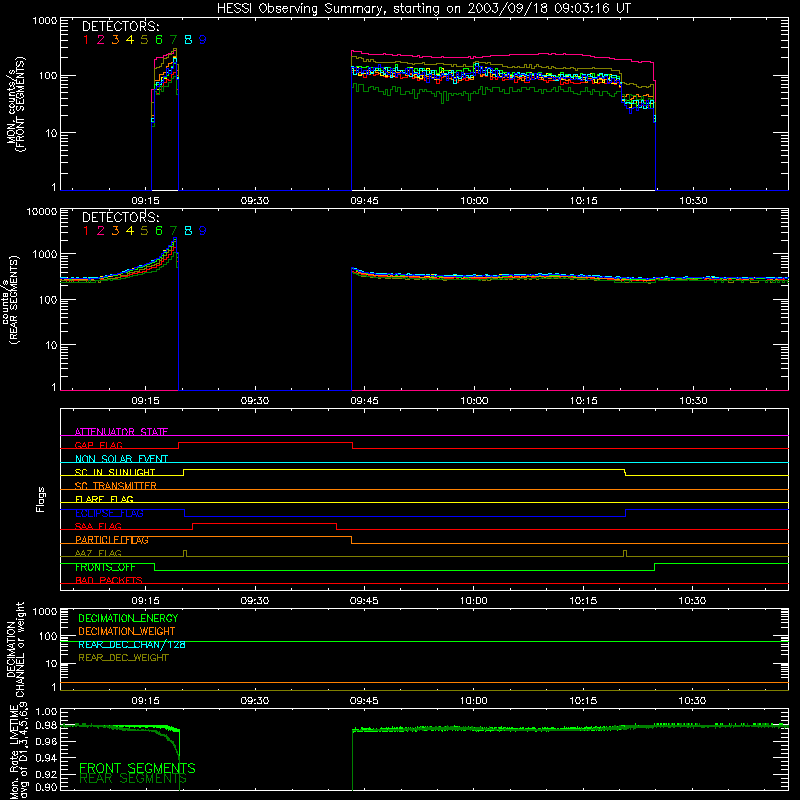Image resolution: width=800 pixels, height=800 pixels.
Task: Click the FRONT SEGMENTS label in livetime plot
Action: click(x=137, y=768)
